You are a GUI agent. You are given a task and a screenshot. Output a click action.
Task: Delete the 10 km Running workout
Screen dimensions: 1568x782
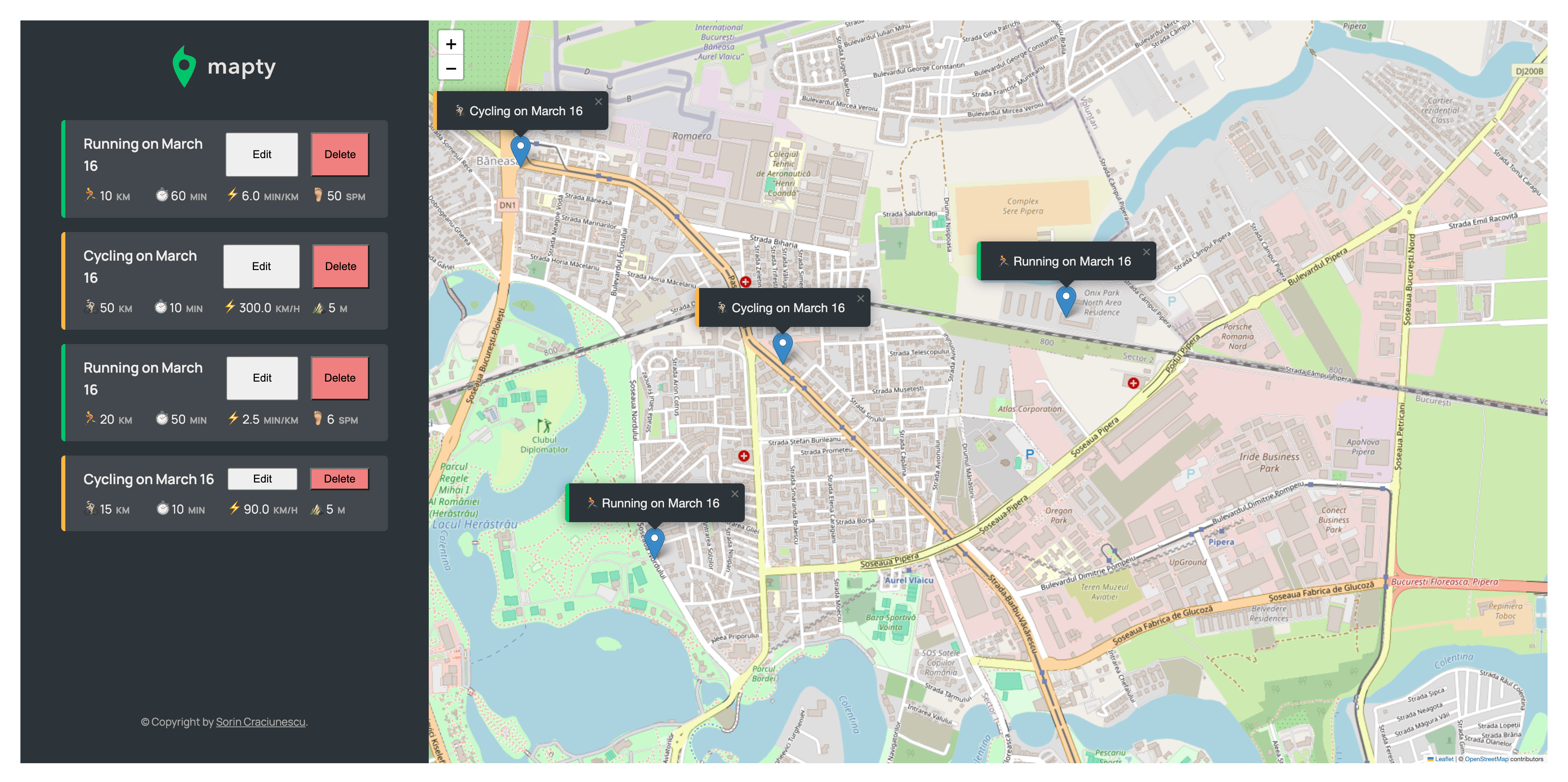(340, 155)
